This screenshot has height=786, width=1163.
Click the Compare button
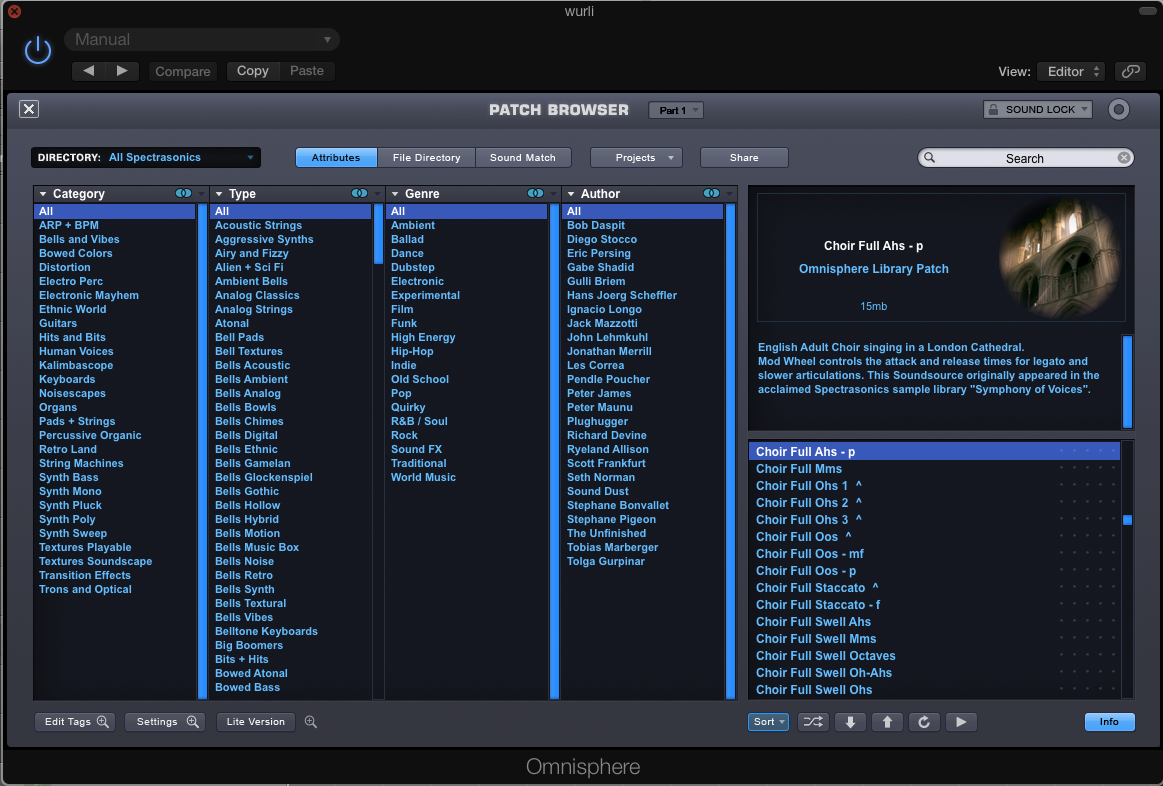182,71
